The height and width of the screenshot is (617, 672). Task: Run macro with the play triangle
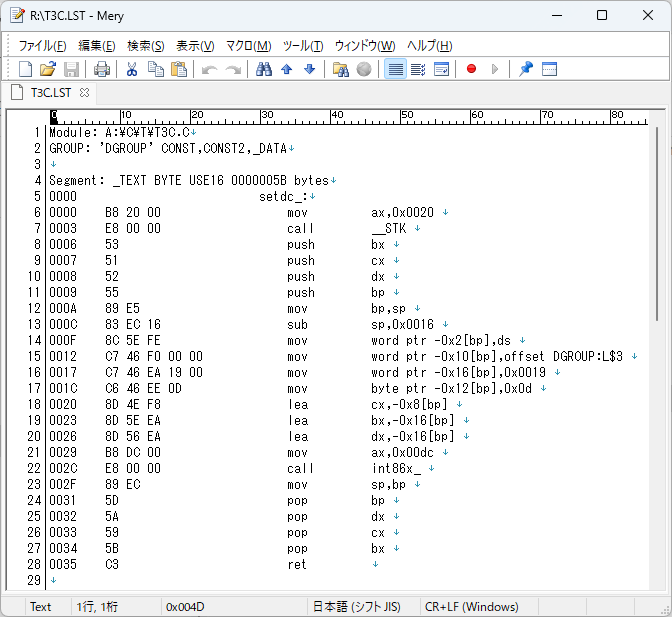click(x=495, y=69)
